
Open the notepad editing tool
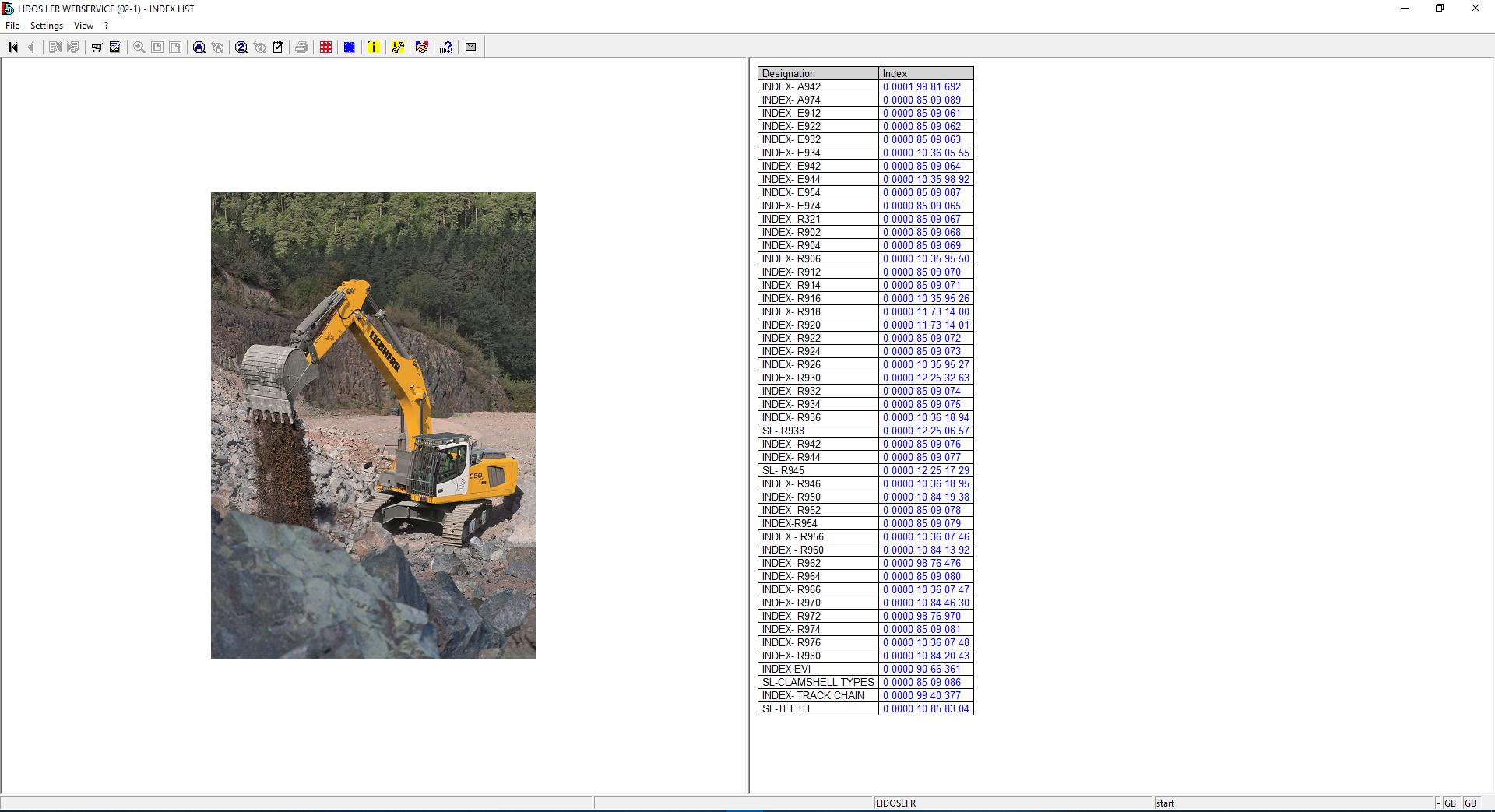[x=278, y=47]
